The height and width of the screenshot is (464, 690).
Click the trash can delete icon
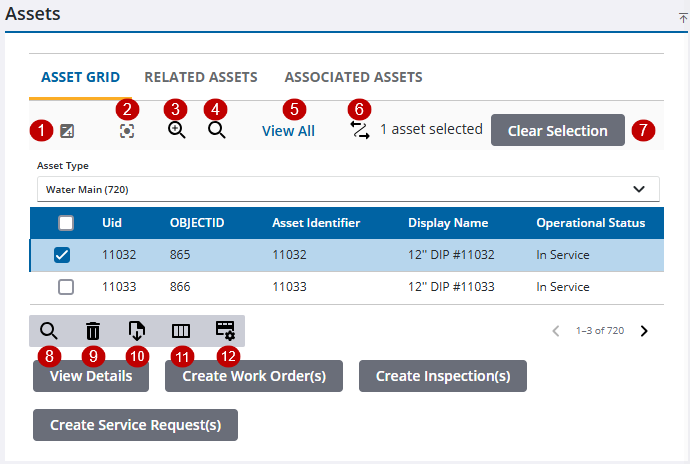point(93,330)
